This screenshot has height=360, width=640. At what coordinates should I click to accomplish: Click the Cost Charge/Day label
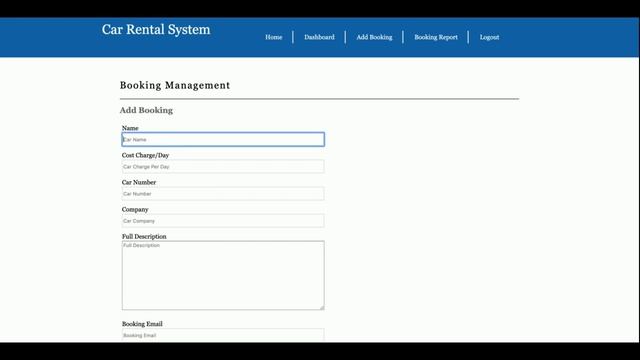145,155
